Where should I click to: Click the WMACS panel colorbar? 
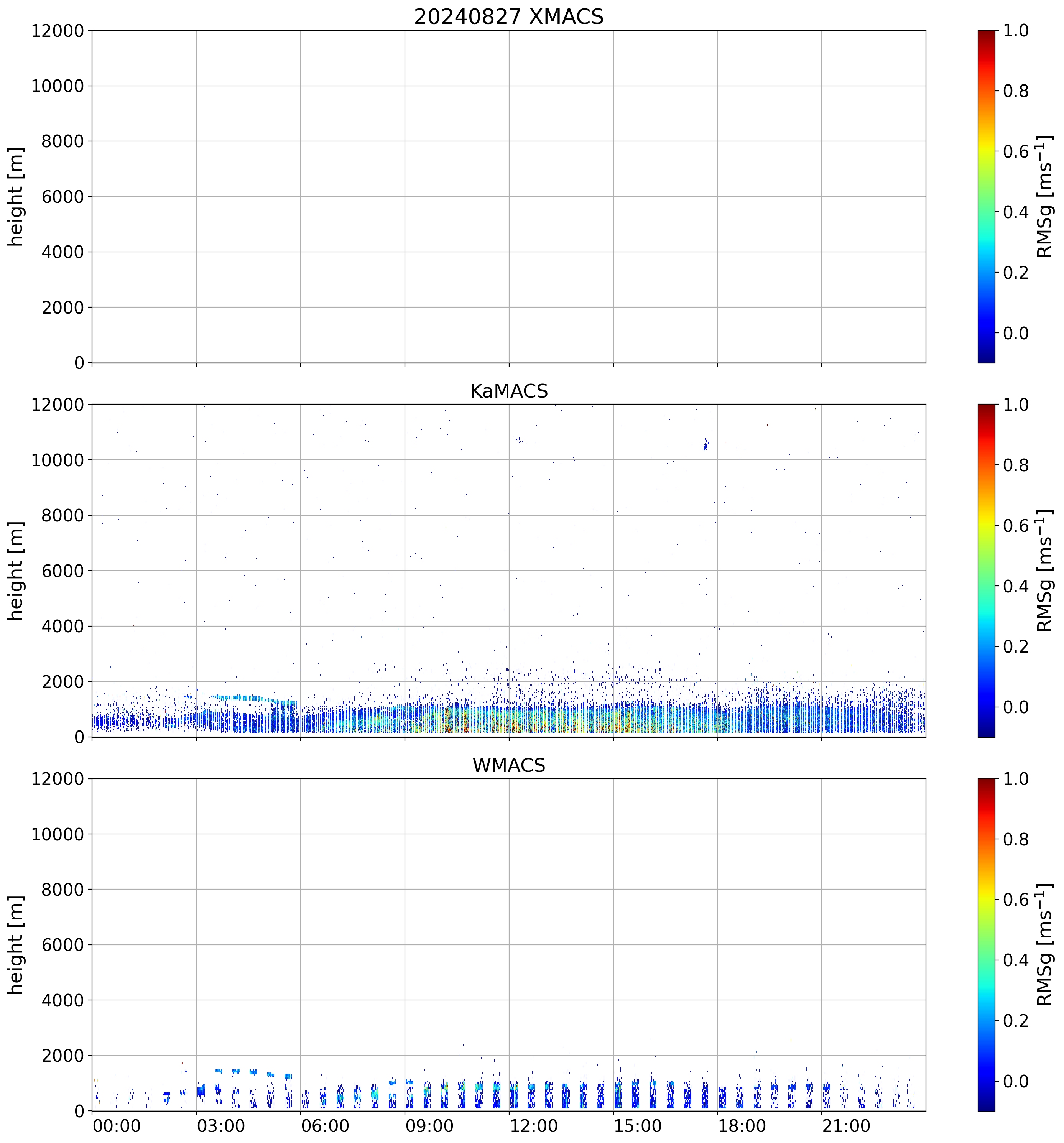(986, 945)
